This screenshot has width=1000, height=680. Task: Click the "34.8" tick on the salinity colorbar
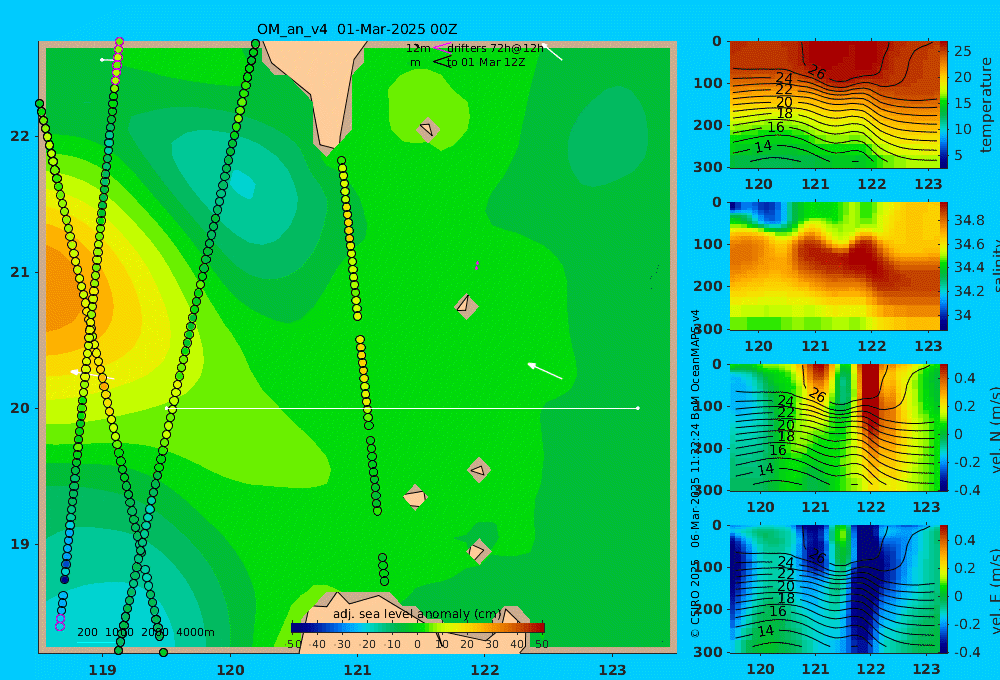coord(969,220)
